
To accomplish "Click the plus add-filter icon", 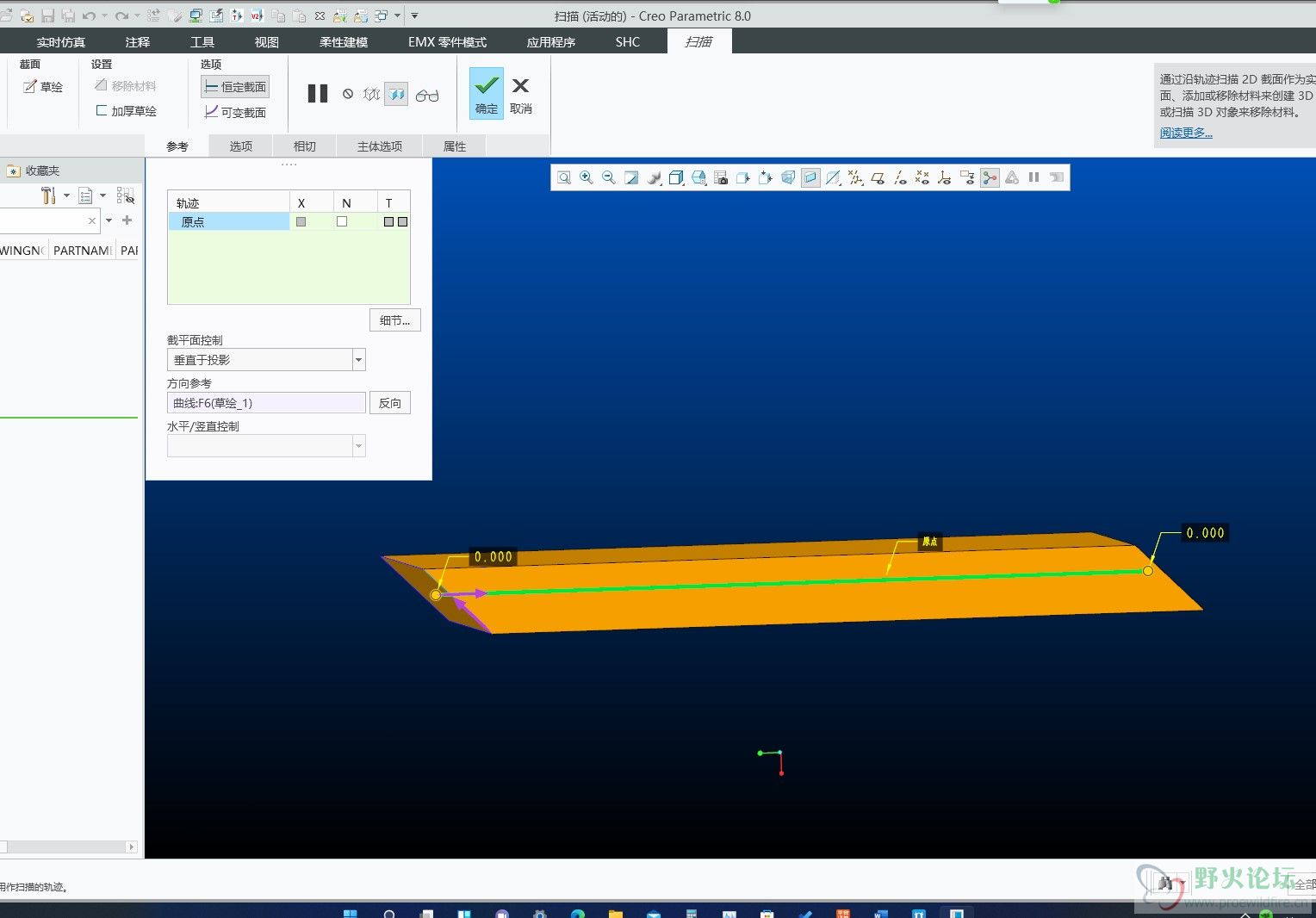I will pos(127,220).
